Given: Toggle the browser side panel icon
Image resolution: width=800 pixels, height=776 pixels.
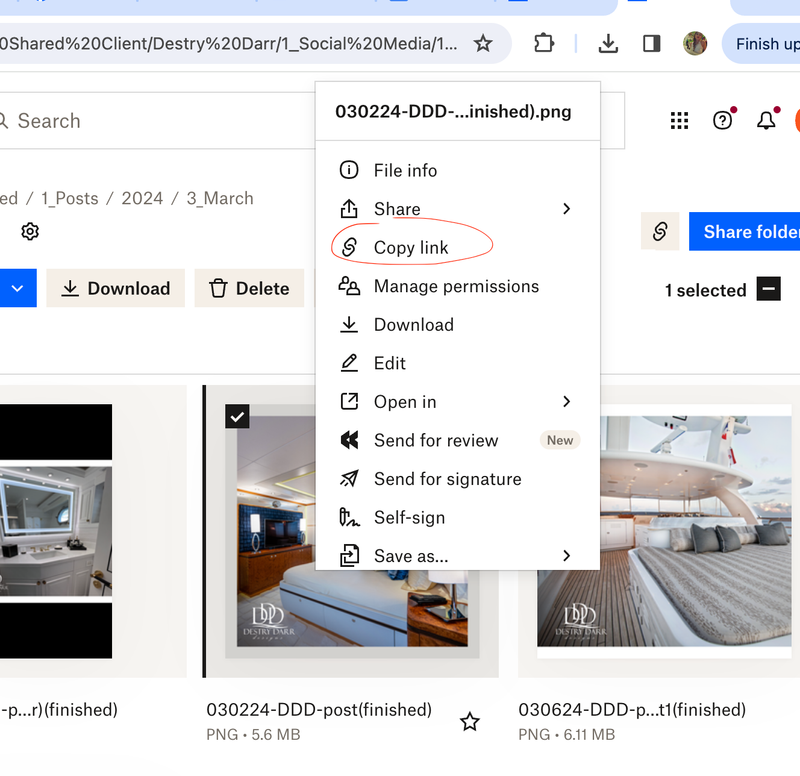Looking at the screenshot, I should pyautogui.click(x=651, y=44).
